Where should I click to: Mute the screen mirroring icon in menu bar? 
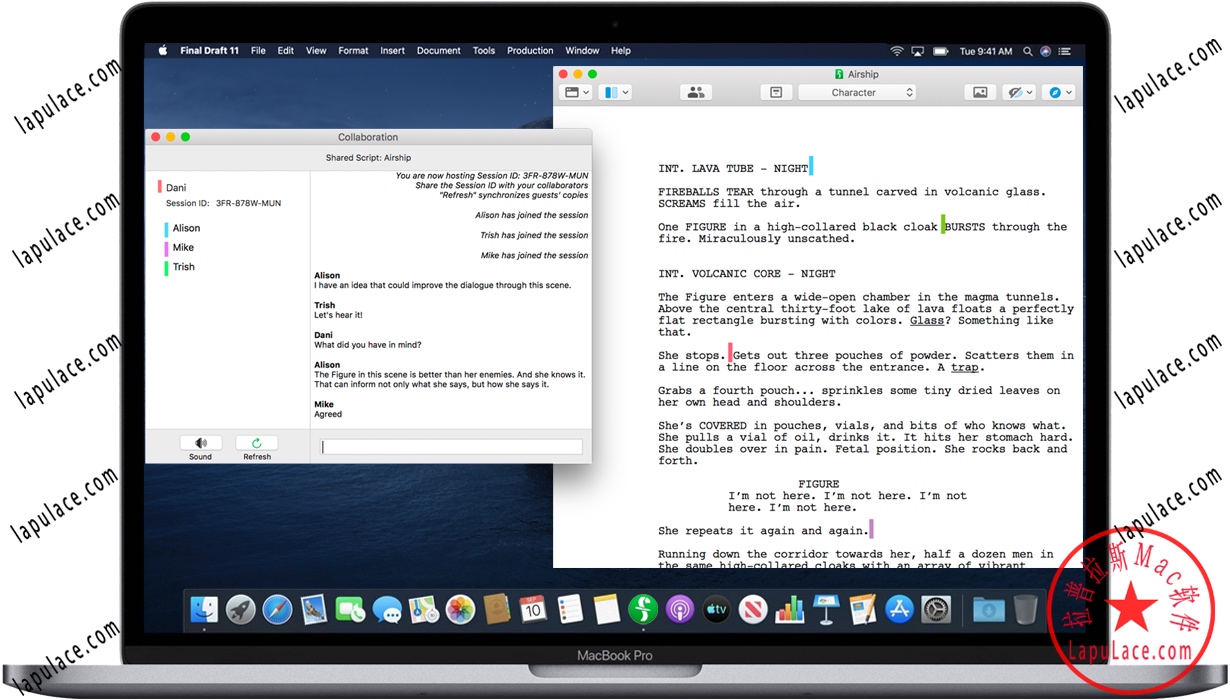[x=917, y=50]
